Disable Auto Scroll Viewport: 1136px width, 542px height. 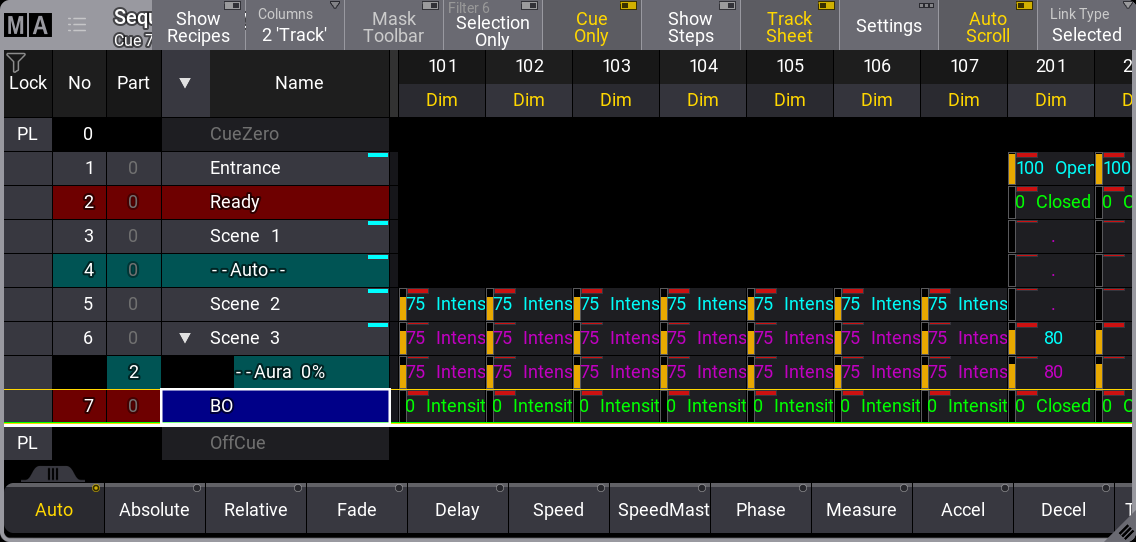pos(987,26)
